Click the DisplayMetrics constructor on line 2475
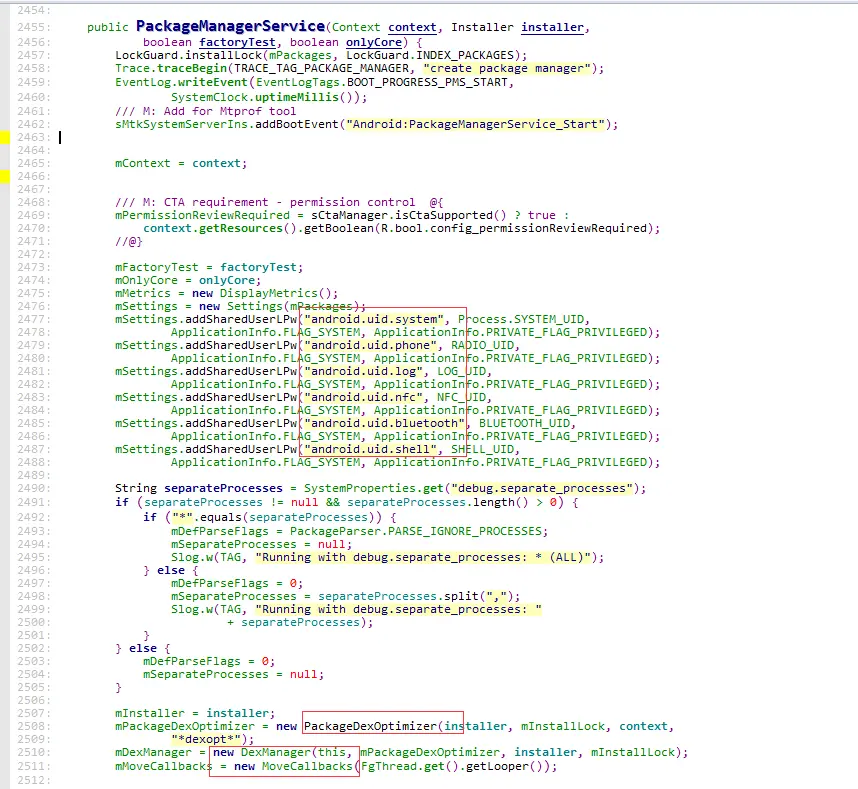The height and width of the screenshot is (789, 858). 268,293
